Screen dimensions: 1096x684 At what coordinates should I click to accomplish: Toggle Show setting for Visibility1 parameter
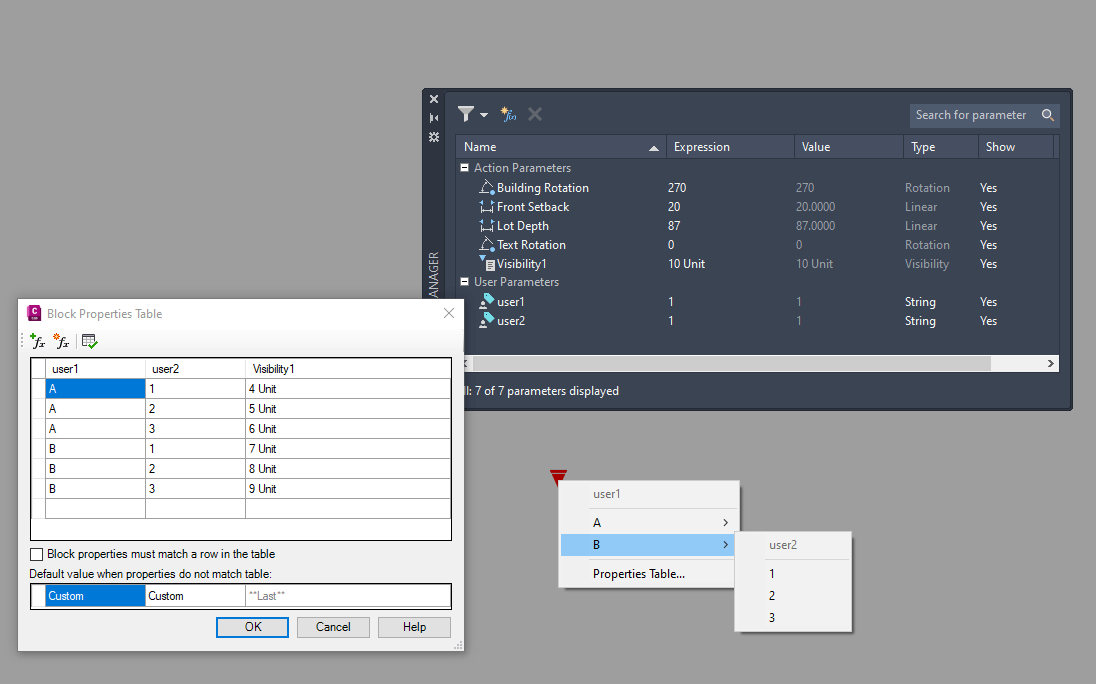pos(988,263)
